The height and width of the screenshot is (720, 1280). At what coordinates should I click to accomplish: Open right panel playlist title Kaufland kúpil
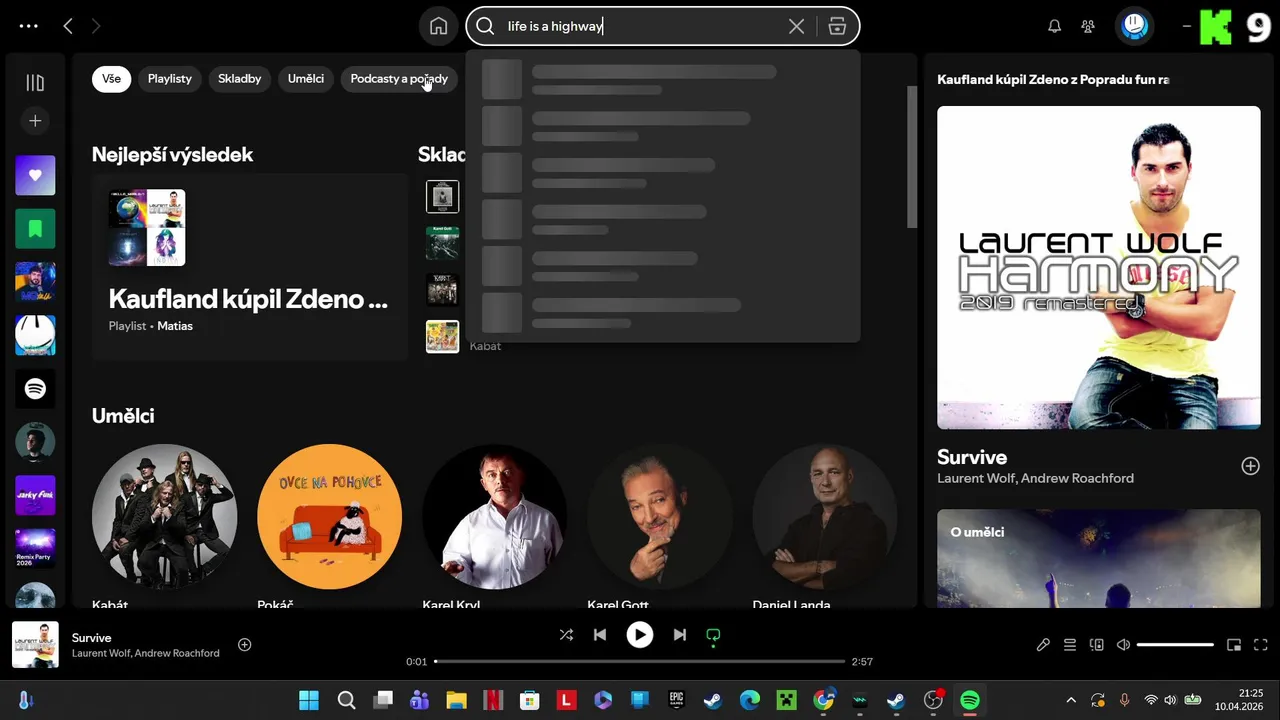1053,79
